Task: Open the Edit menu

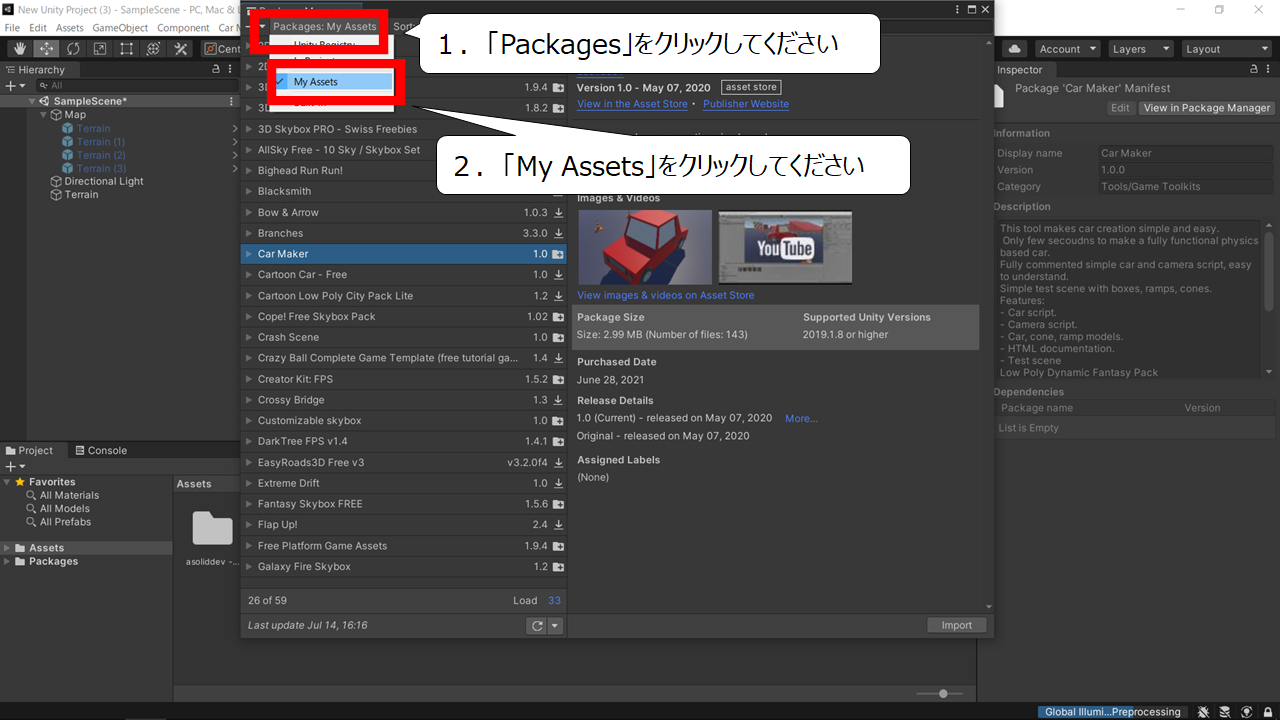Action: pyautogui.click(x=38, y=28)
